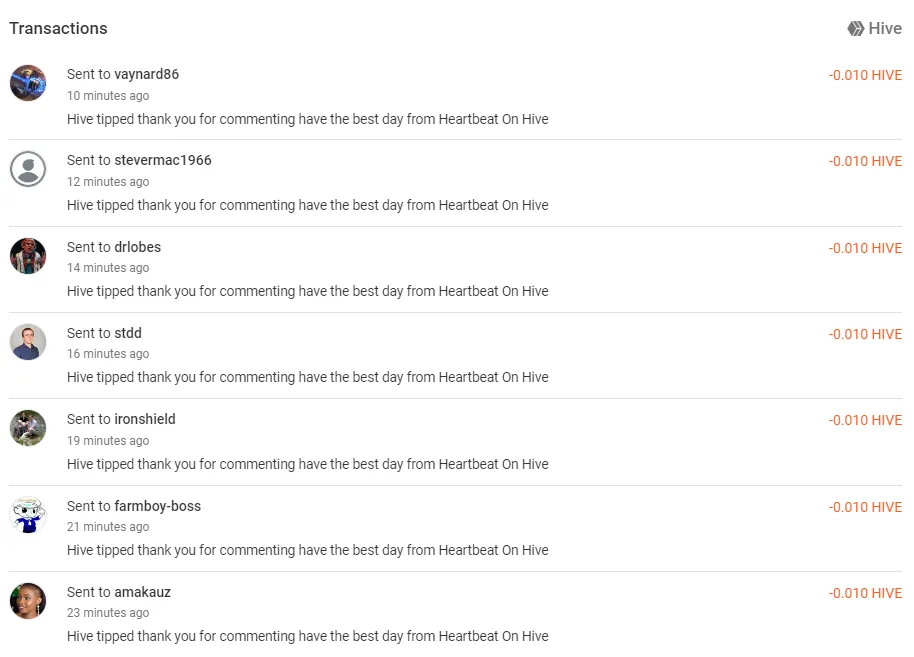Click stdd's profile avatar
This screenshot has width=914, height=657.
[x=28, y=342]
